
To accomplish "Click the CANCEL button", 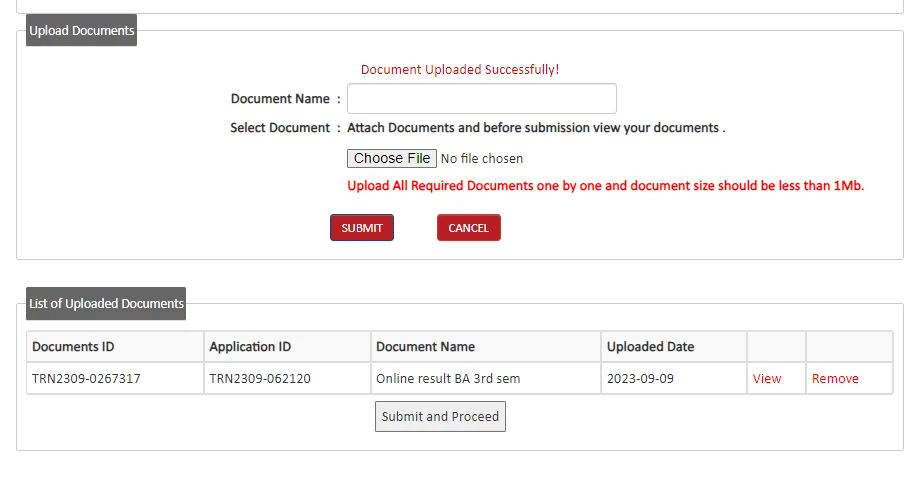I will (x=468, y=227).
